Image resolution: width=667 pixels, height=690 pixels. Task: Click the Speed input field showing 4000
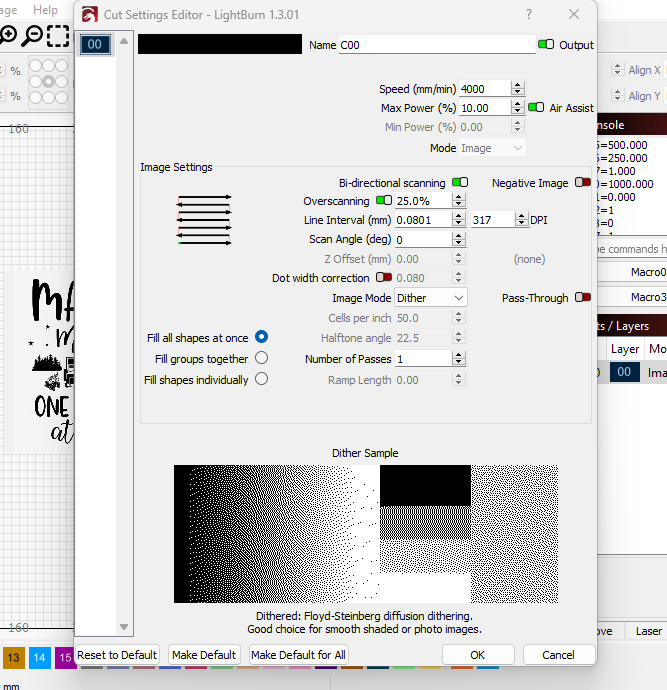pyautogui.click(x=485, y=88)
